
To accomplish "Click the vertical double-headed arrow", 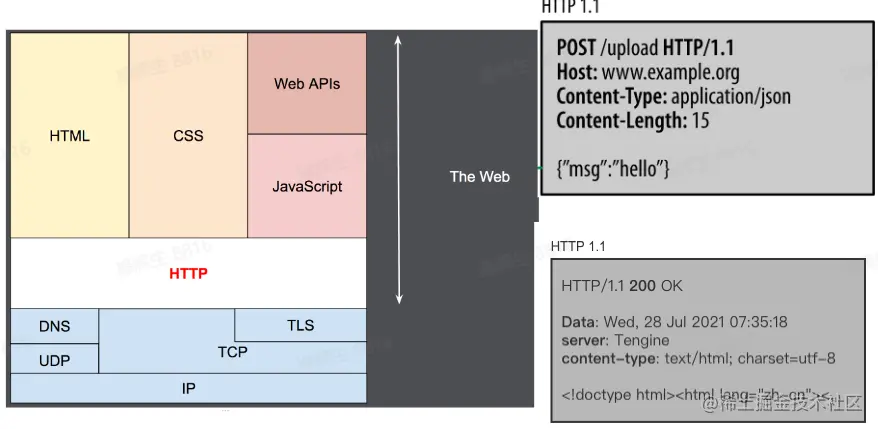I will point(399,170).
